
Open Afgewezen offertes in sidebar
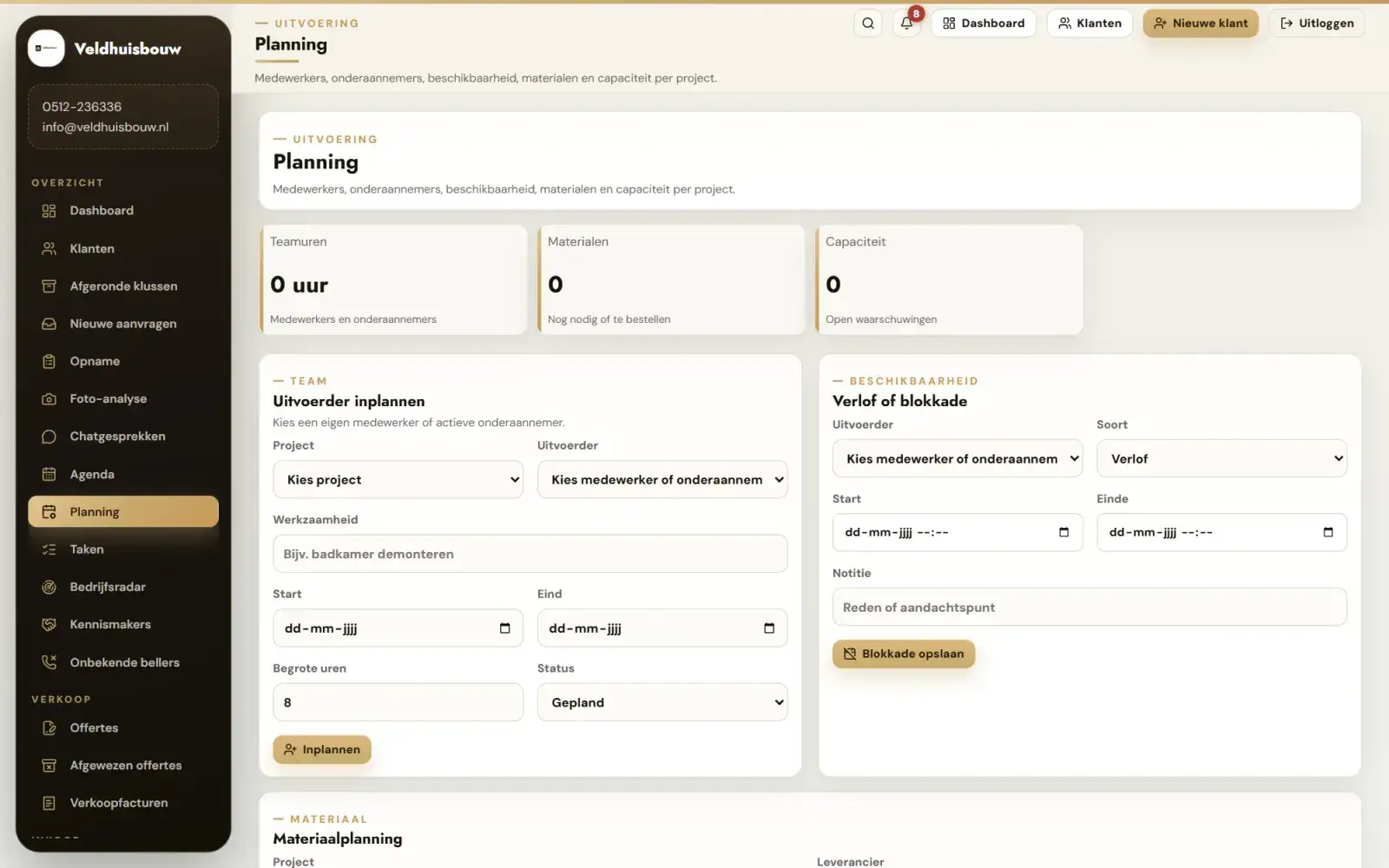[x=123, y=766]
